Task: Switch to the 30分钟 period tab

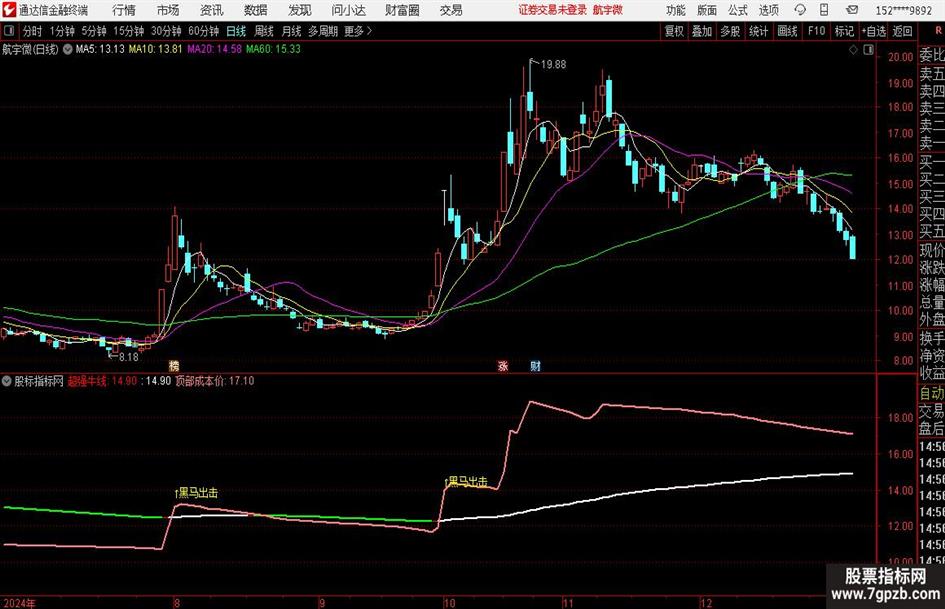Action: [166, 31]
